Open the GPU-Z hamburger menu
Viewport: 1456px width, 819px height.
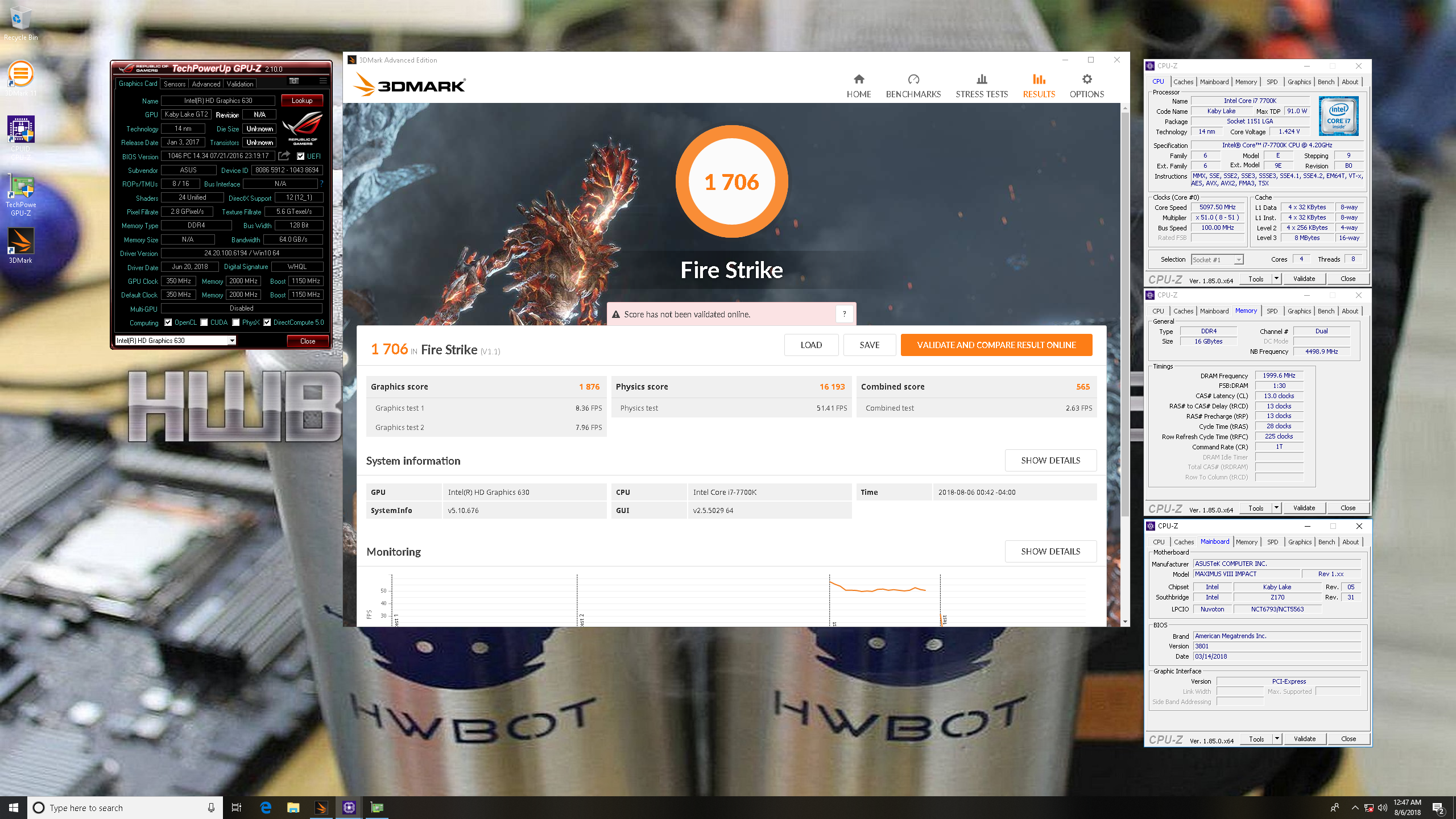point(323,81)
